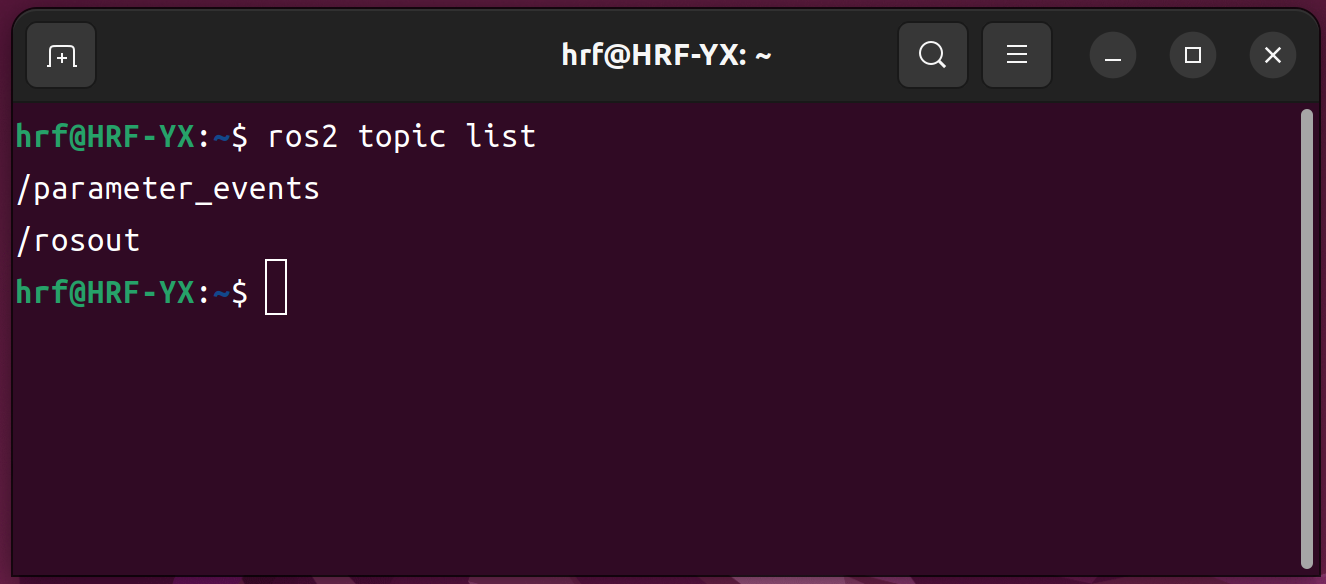Click the /parameter_events output line

coord(168,189)
